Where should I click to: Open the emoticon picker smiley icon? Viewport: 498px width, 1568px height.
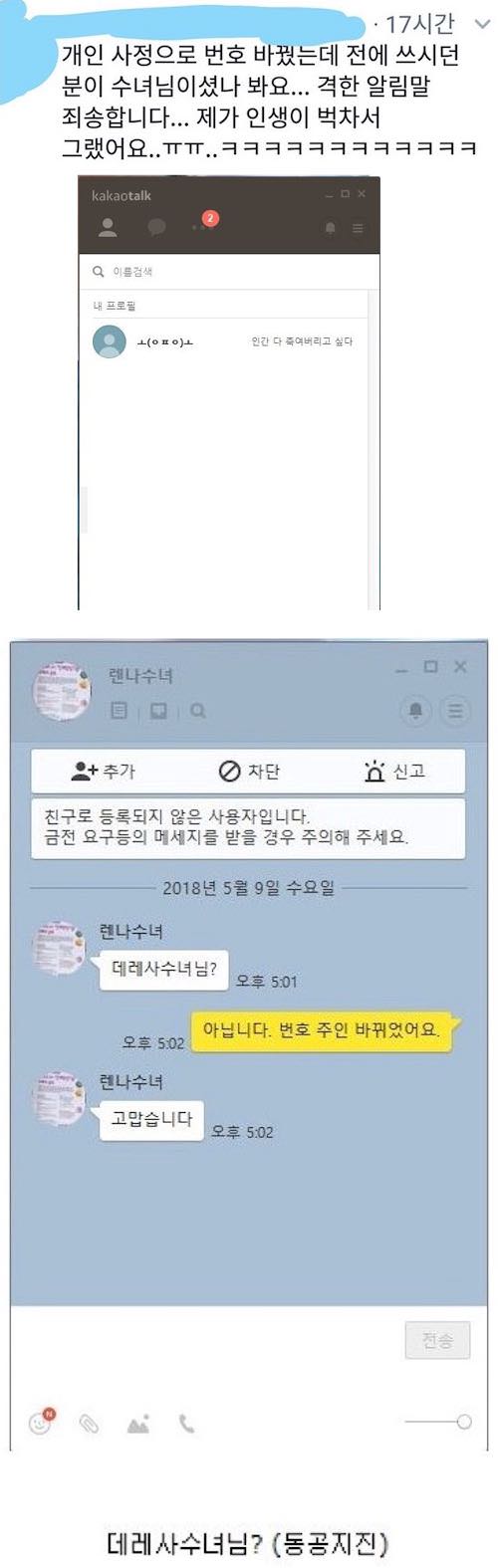(x=41, y=1423)
